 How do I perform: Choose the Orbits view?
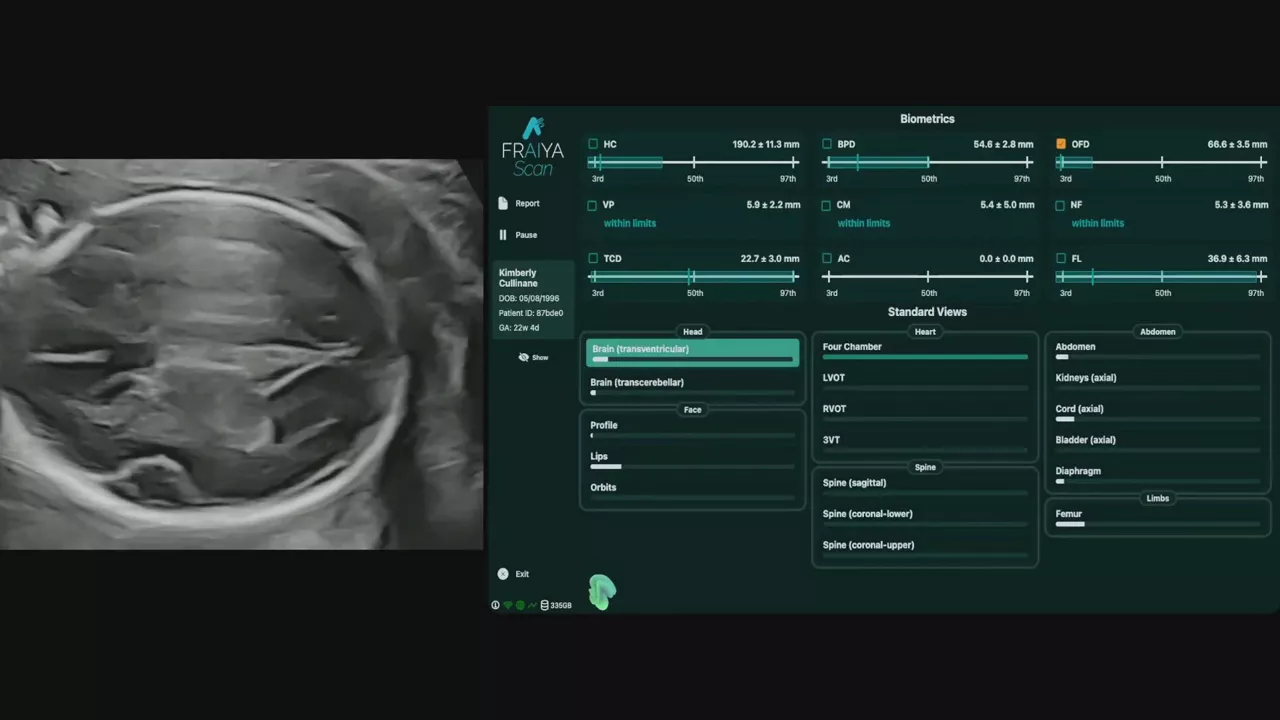point(692,491)
